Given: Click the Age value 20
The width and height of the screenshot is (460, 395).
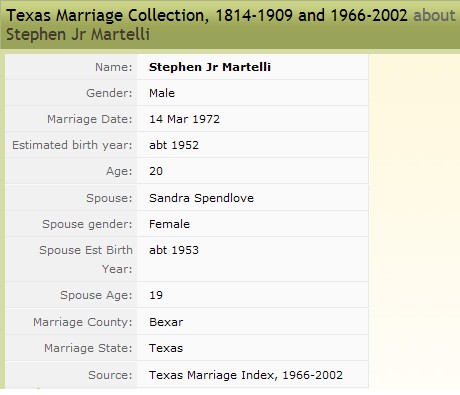Looking at the screenshot, I should pos(156,171).
